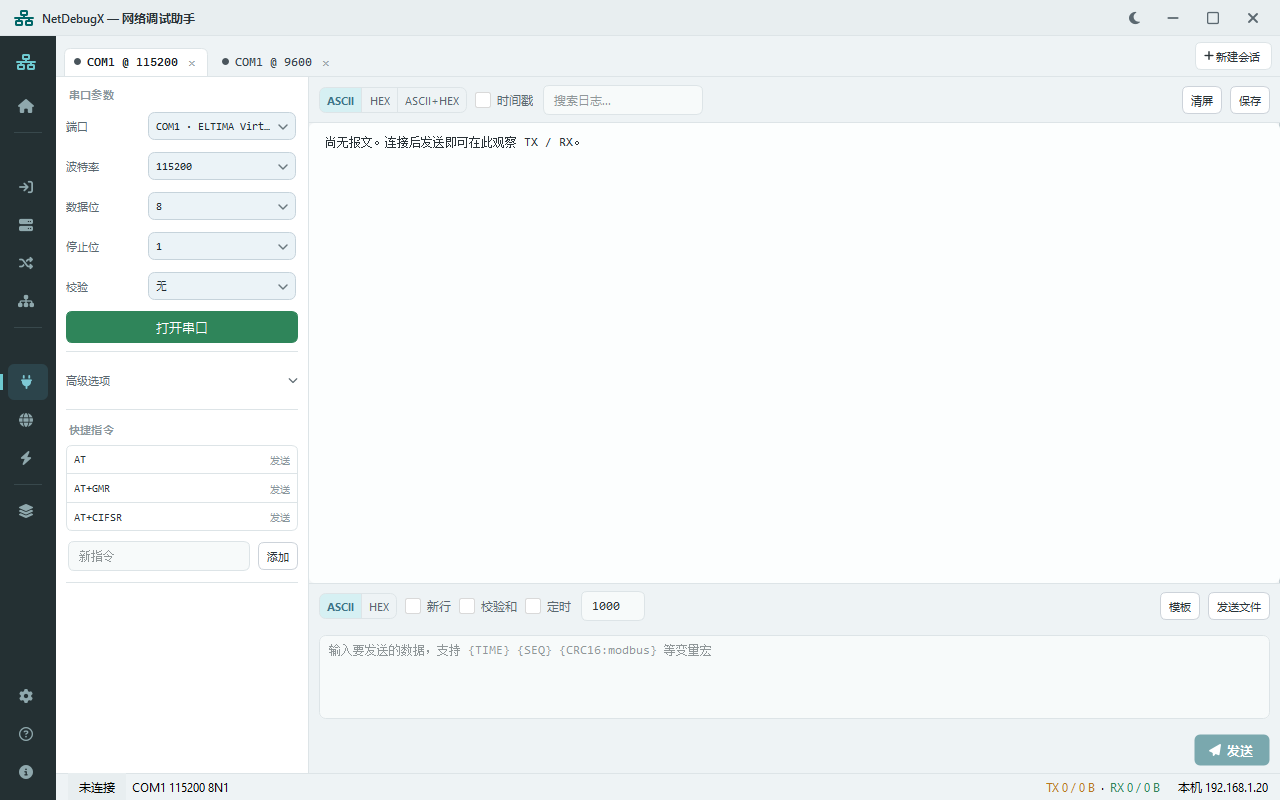Screen dimensions: 1280x800
Task: Click the 本机 192.168.1.20 status text
Action: click(1223, 787)
